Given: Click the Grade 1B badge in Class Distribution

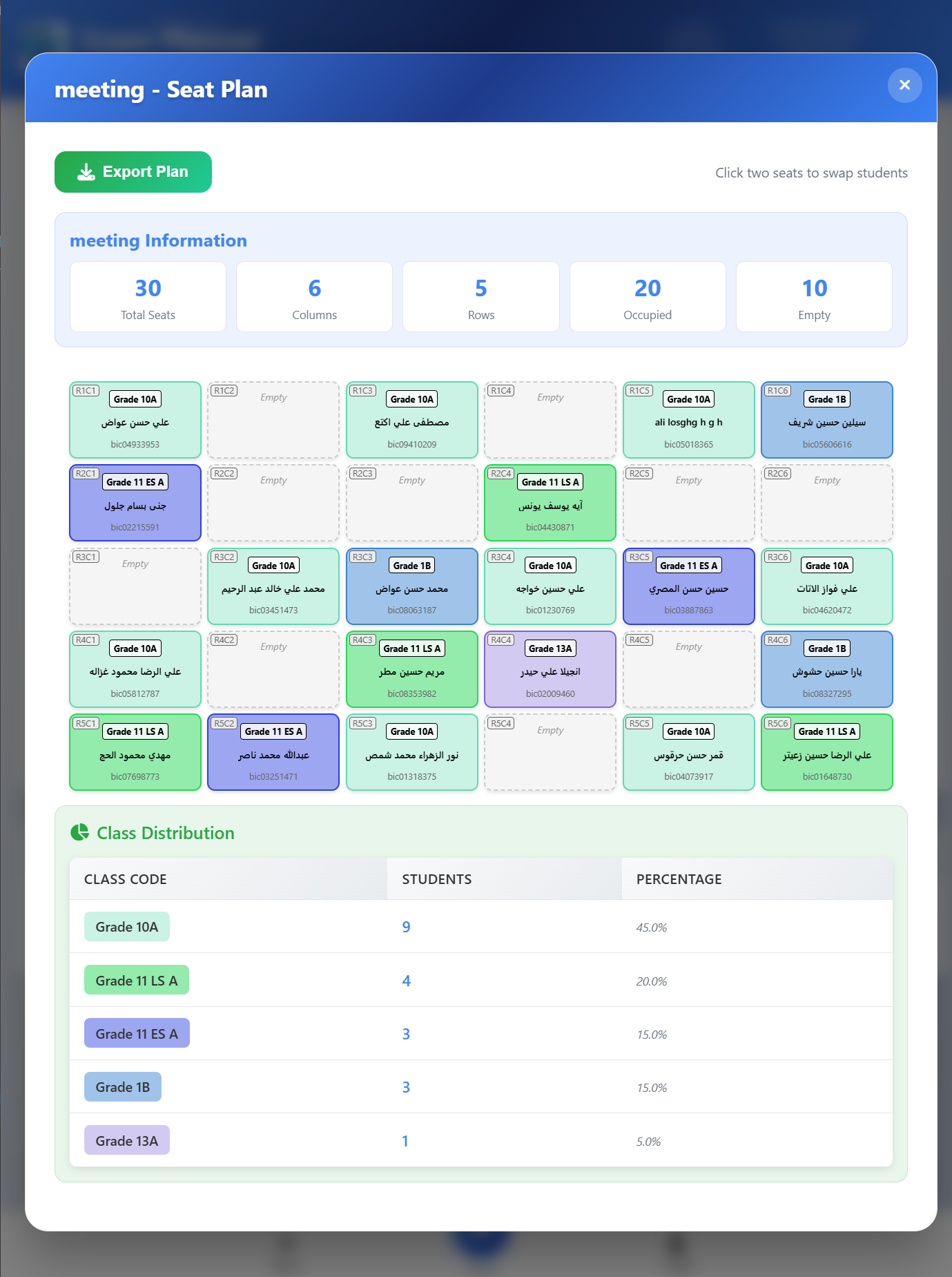Looking at the screenshot, I should coord(123,1087).
